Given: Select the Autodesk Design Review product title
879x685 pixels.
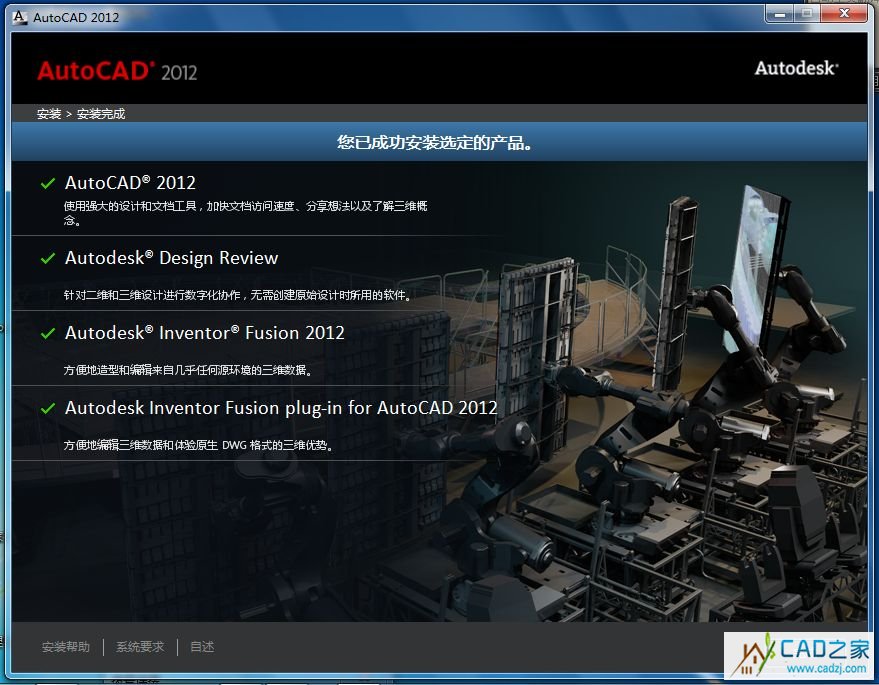Looking at the screenshot, I should click(x=171, y=258).
